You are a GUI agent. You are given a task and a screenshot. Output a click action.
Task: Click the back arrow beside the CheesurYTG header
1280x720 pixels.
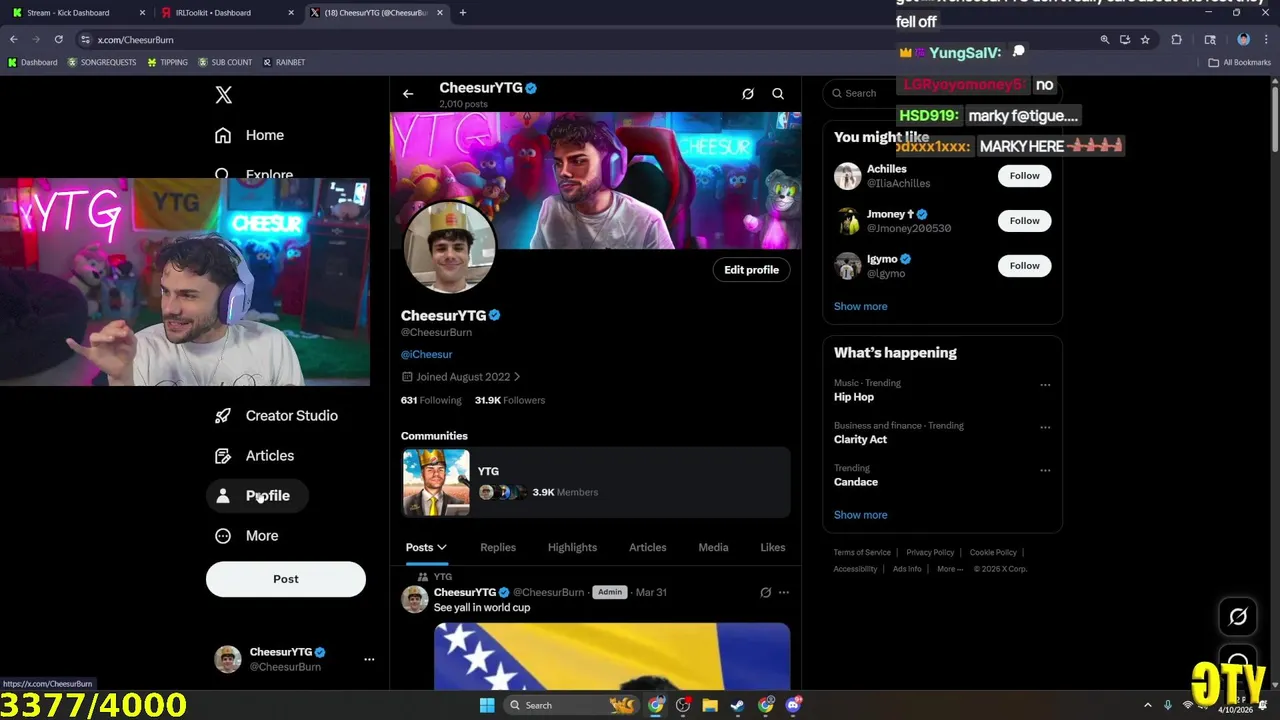point(408,94)
